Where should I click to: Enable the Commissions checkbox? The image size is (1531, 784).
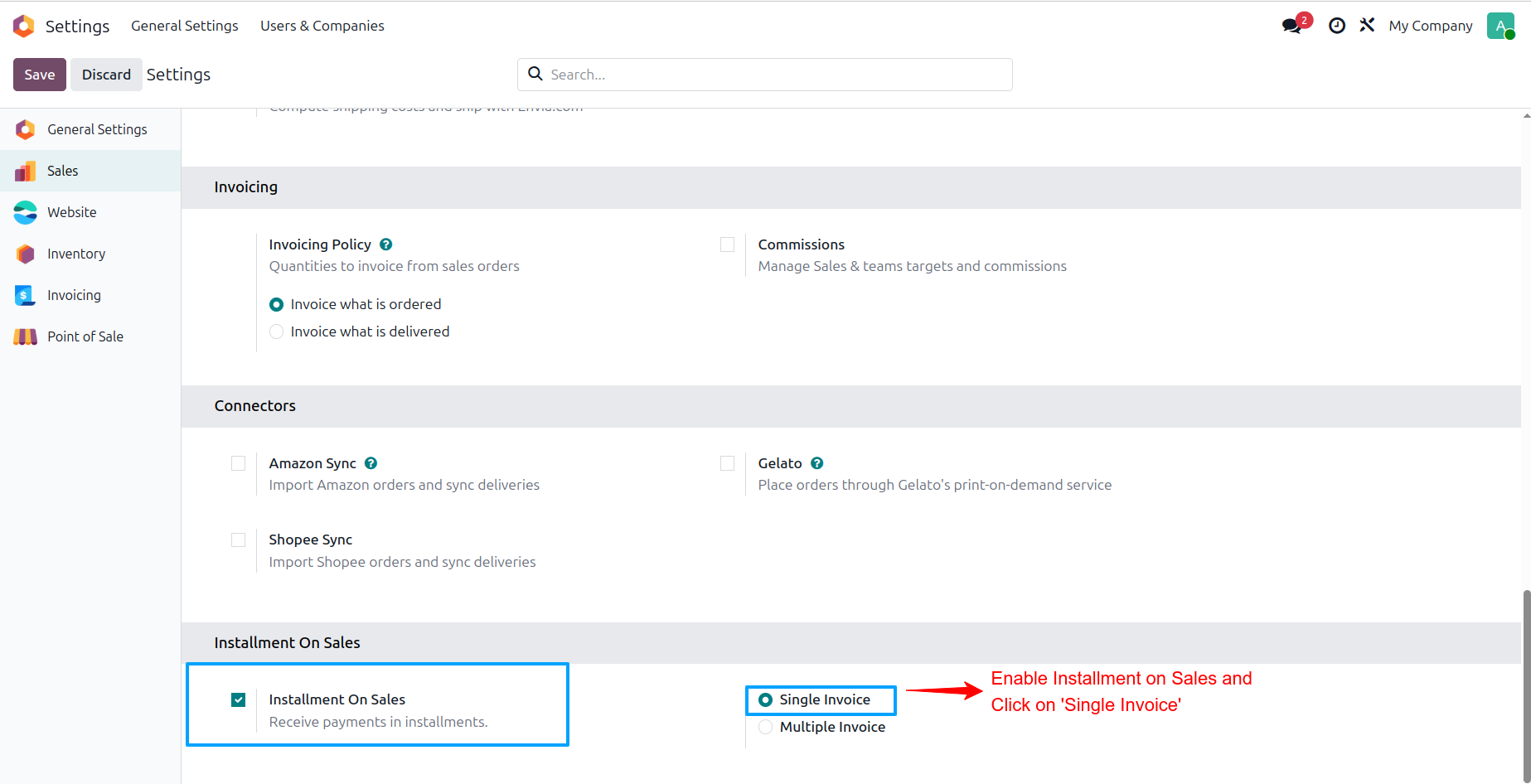coord(727,244)
